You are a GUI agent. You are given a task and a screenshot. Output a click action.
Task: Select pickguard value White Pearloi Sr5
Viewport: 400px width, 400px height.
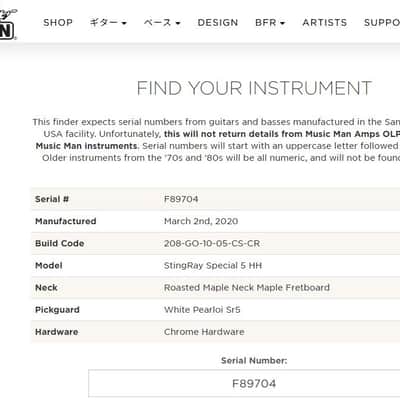[x=202, y=310]
